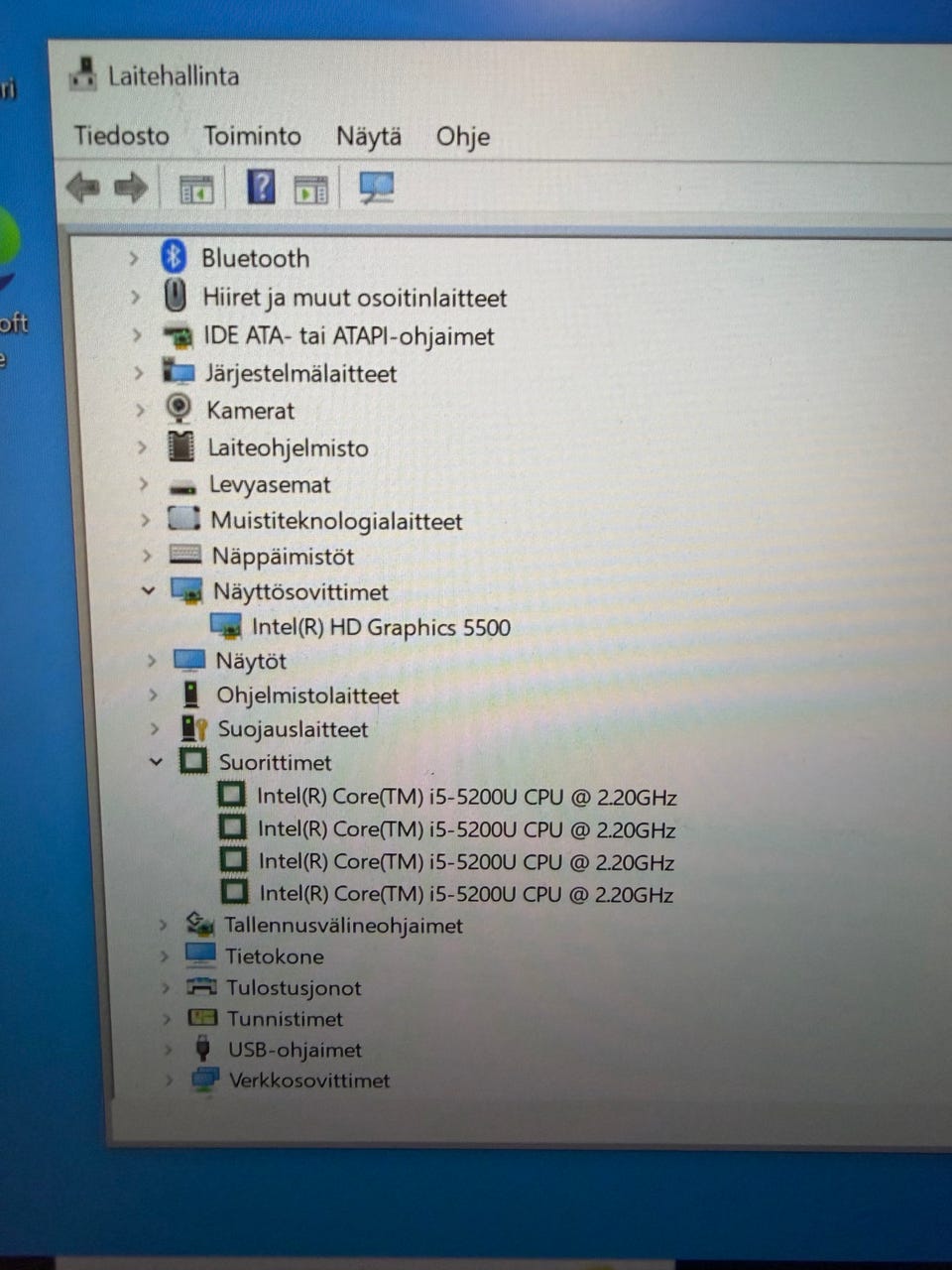Click the monitor icon beside Näytöt
Image resolution: width=952 pixels, height=1270 pixels.
[x=188, y=660]
